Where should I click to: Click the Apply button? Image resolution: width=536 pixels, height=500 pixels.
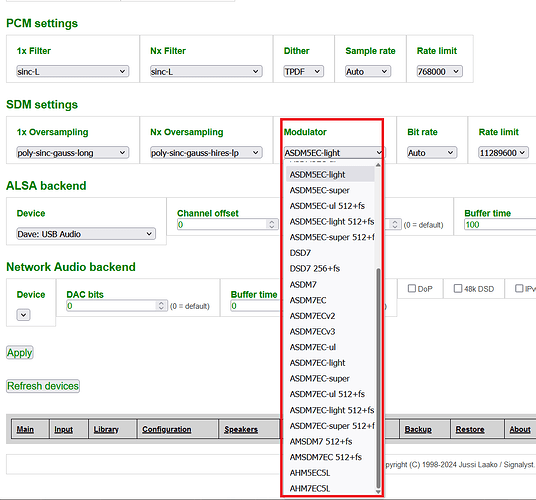20,352
